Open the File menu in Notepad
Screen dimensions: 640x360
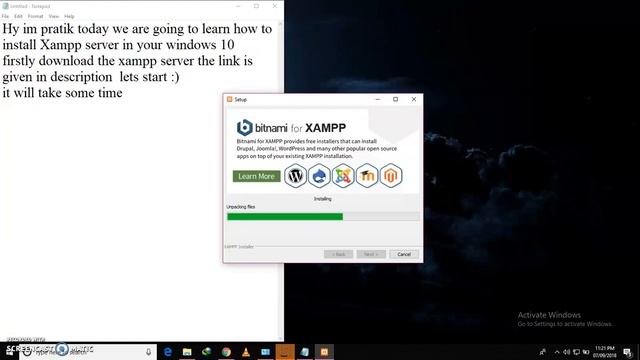click(x=5, y=16)
